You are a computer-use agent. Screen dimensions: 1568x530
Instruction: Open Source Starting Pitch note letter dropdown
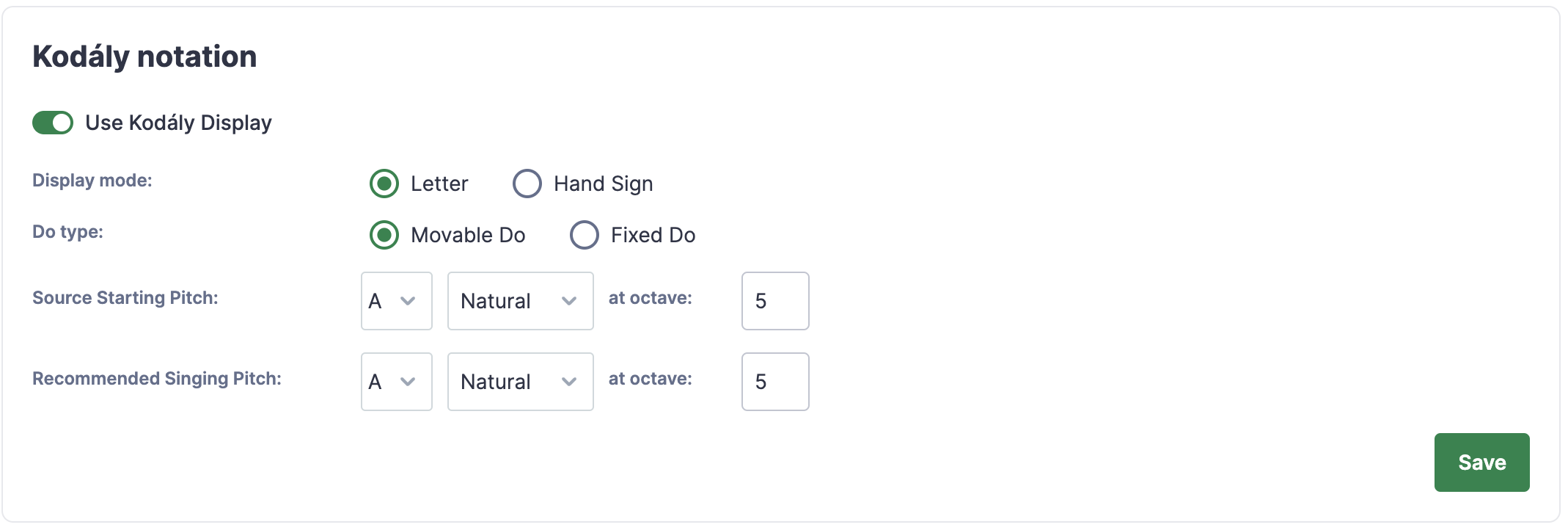397,301
